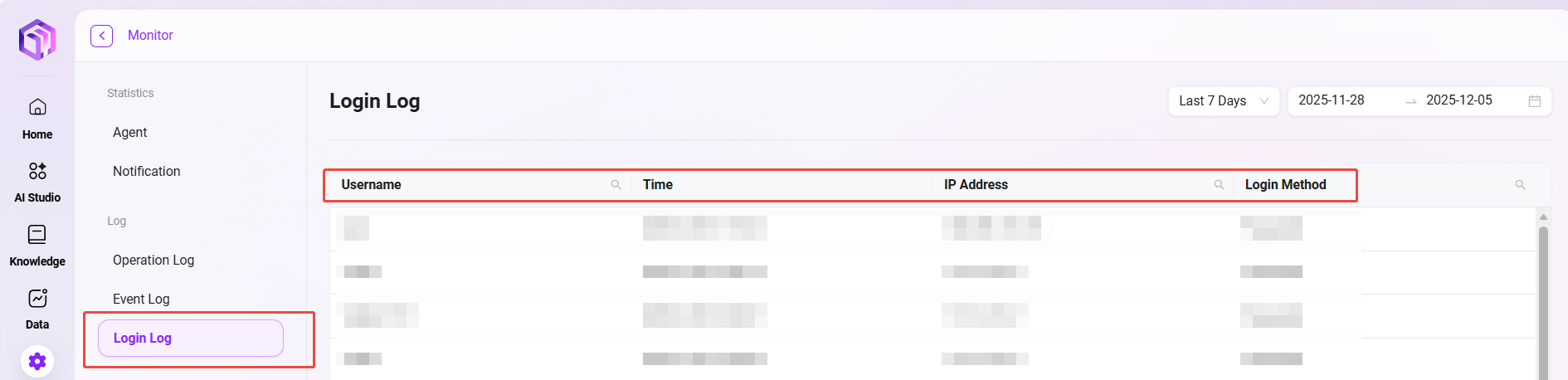The image size is (1568, 380).
Task: Open the calendar icon in date range
Action: [x=1534, y=101]
